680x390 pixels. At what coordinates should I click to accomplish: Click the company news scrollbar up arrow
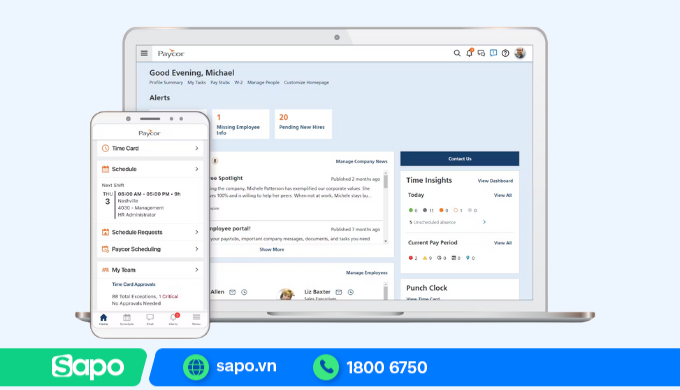coord(386,173)
